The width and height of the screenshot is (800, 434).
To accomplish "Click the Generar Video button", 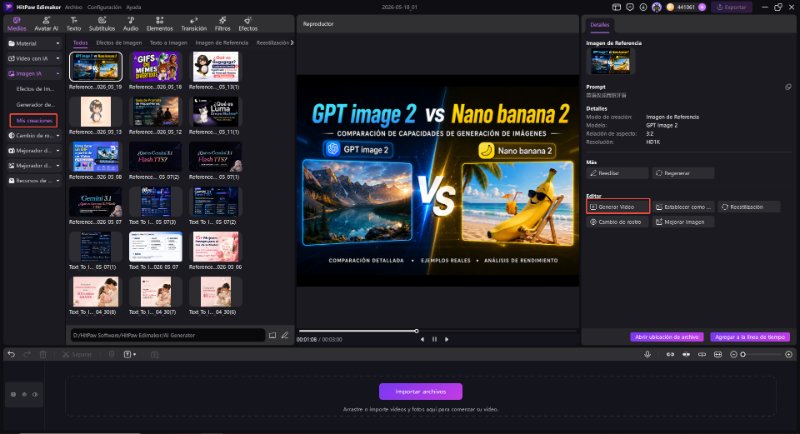I will point(618,207).
